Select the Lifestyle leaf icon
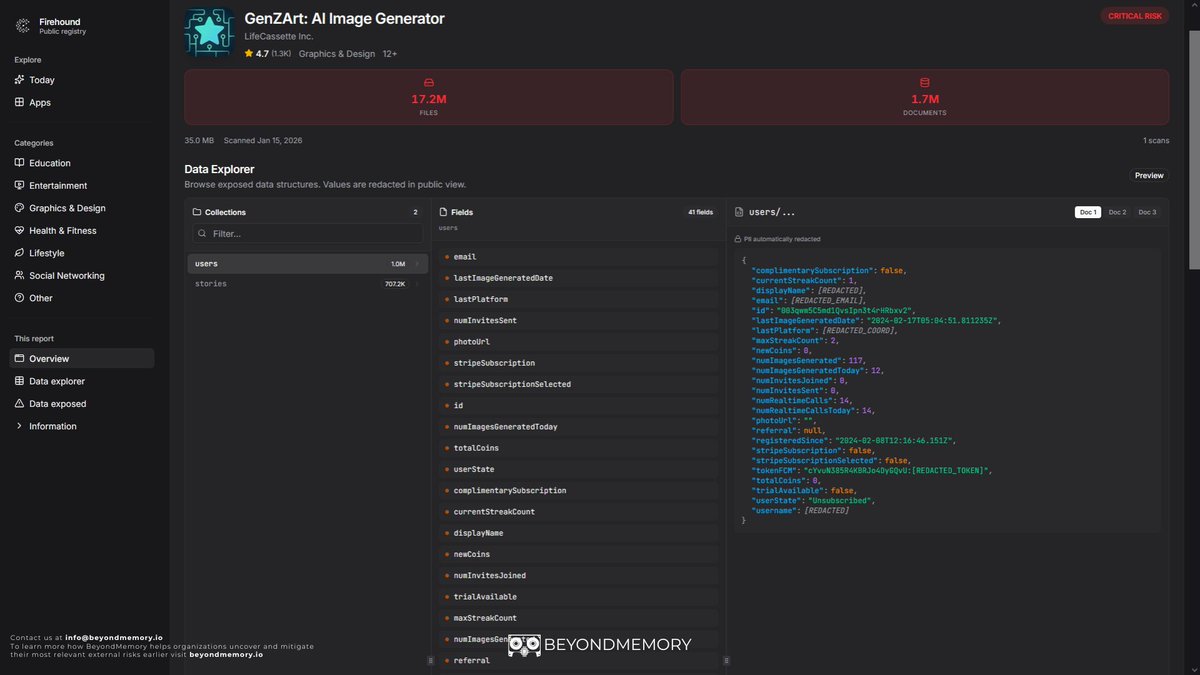 19,253
